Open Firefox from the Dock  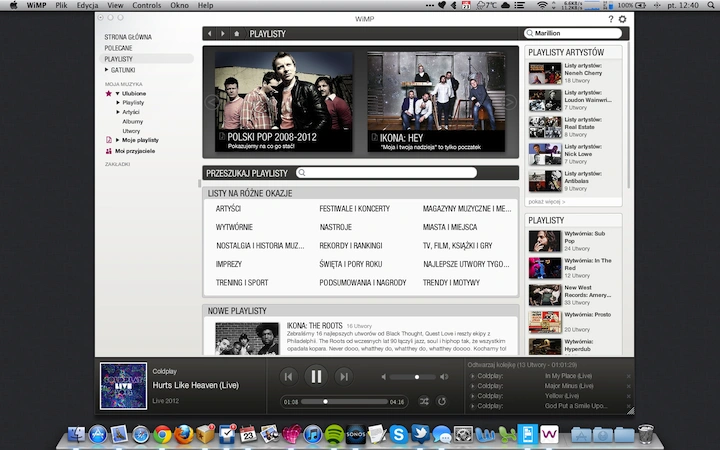[x=184, y=434]
